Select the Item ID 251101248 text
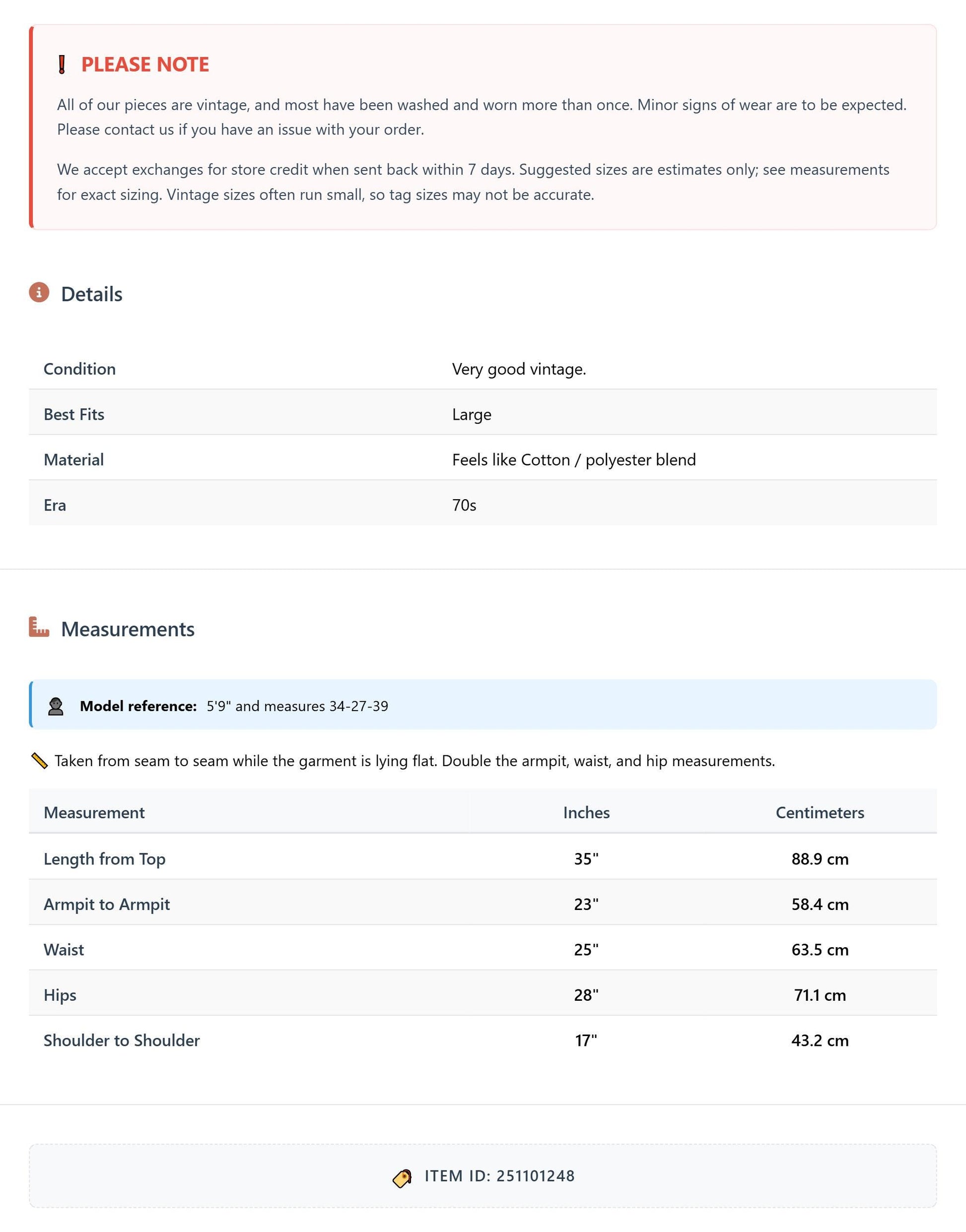Screen dimensions: 966x1232 (x=499, y=1176)
